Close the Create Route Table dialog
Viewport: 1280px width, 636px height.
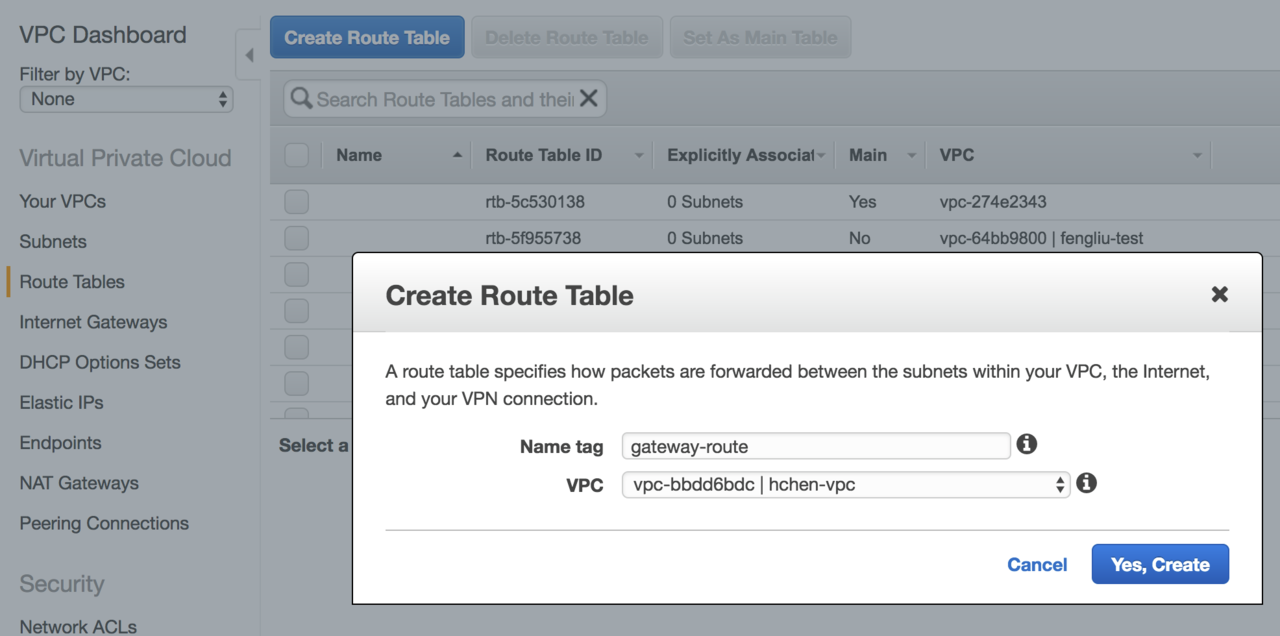1219,294
